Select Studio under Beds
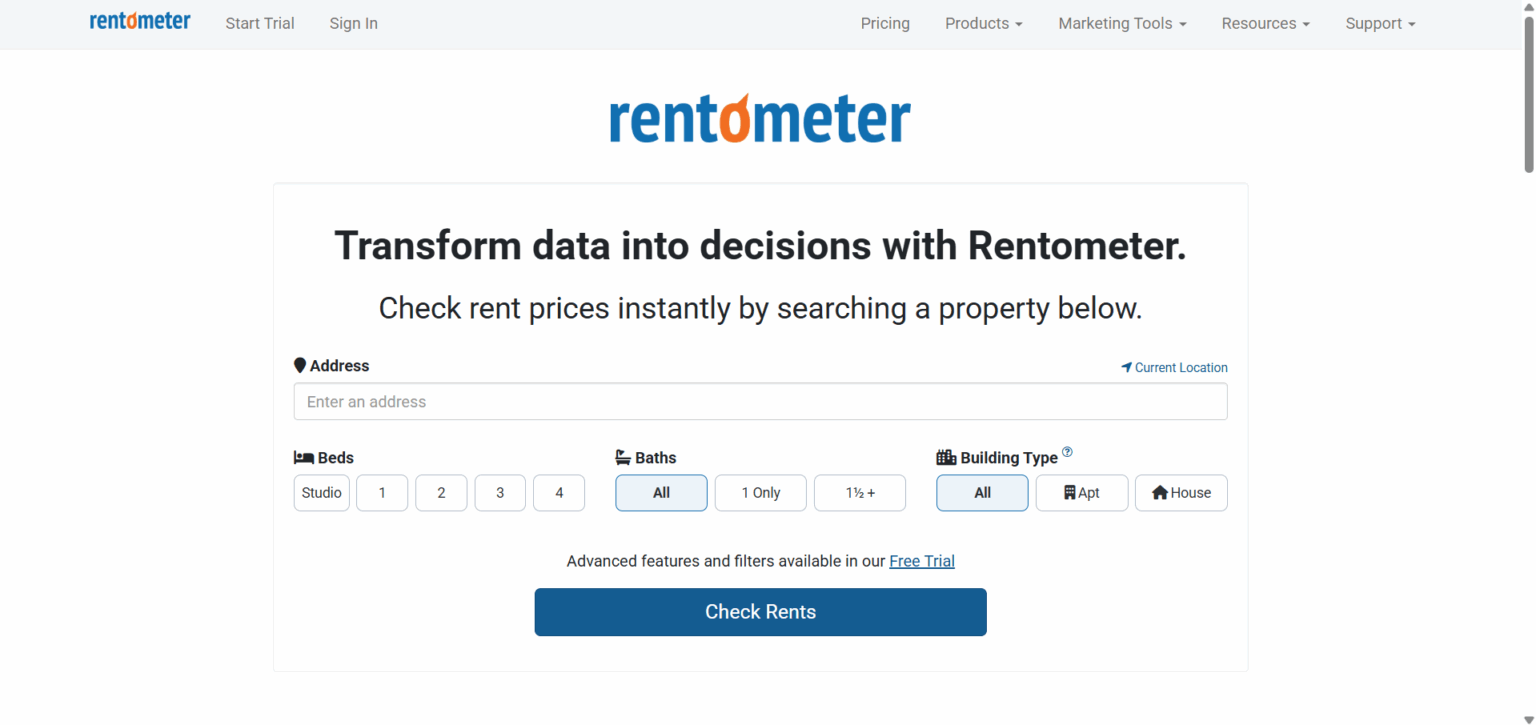Screen dimensions: 1536x725 321,492
